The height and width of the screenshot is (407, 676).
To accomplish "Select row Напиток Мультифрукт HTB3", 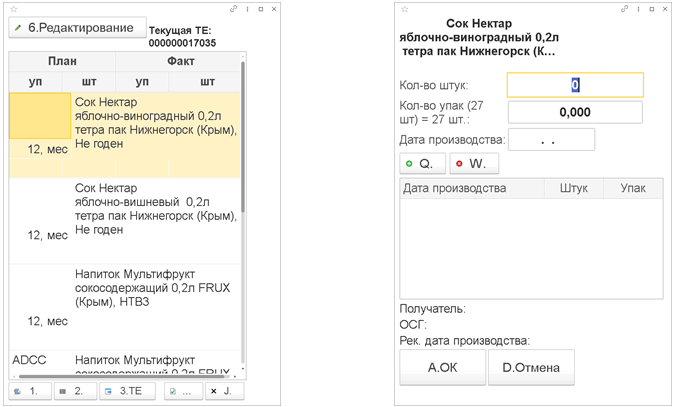I will (x=125, y=307).
